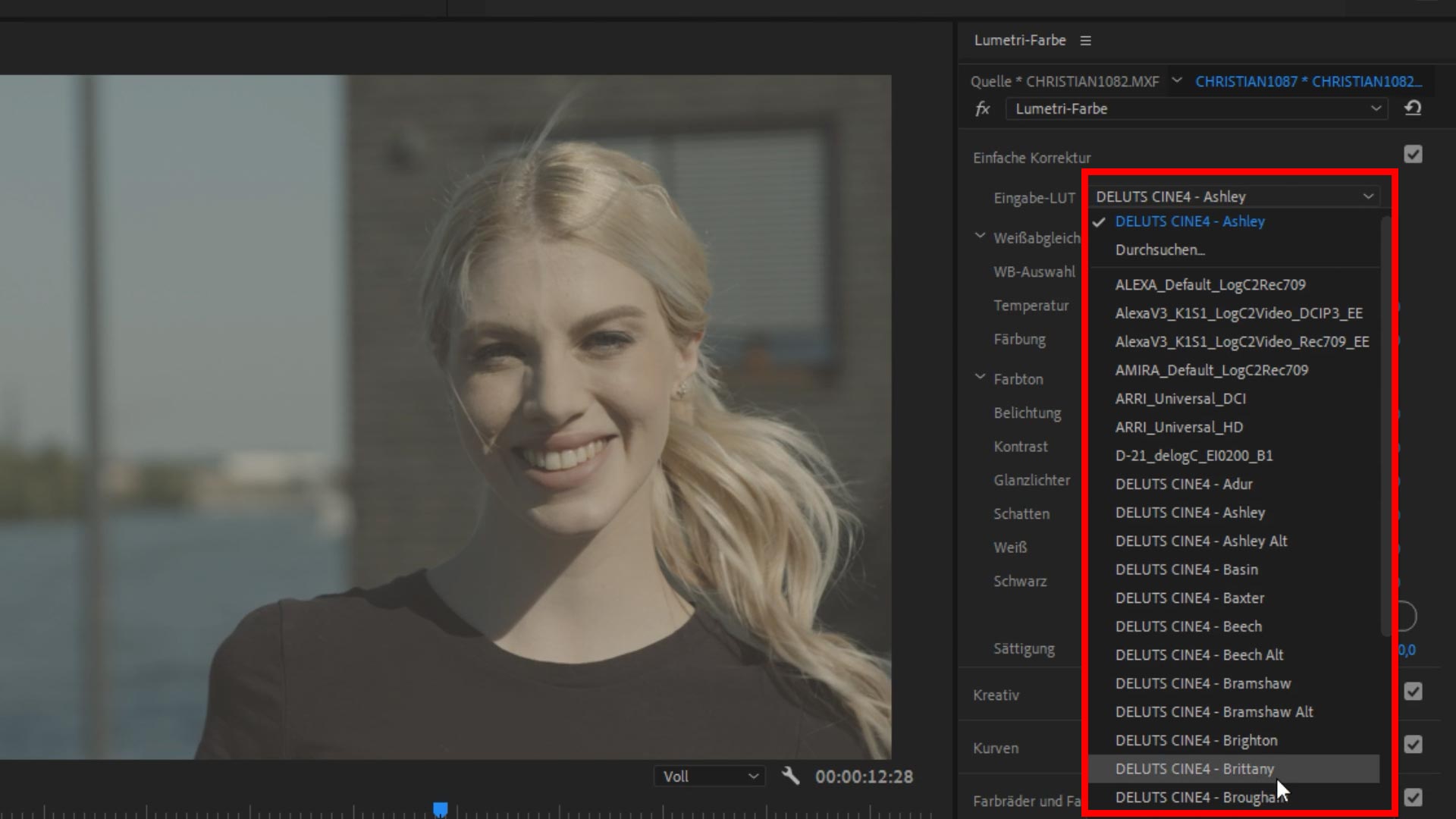Click the Kontrast label
Viewport: 1456px width, 819px height.
[x=1021, y=447]
